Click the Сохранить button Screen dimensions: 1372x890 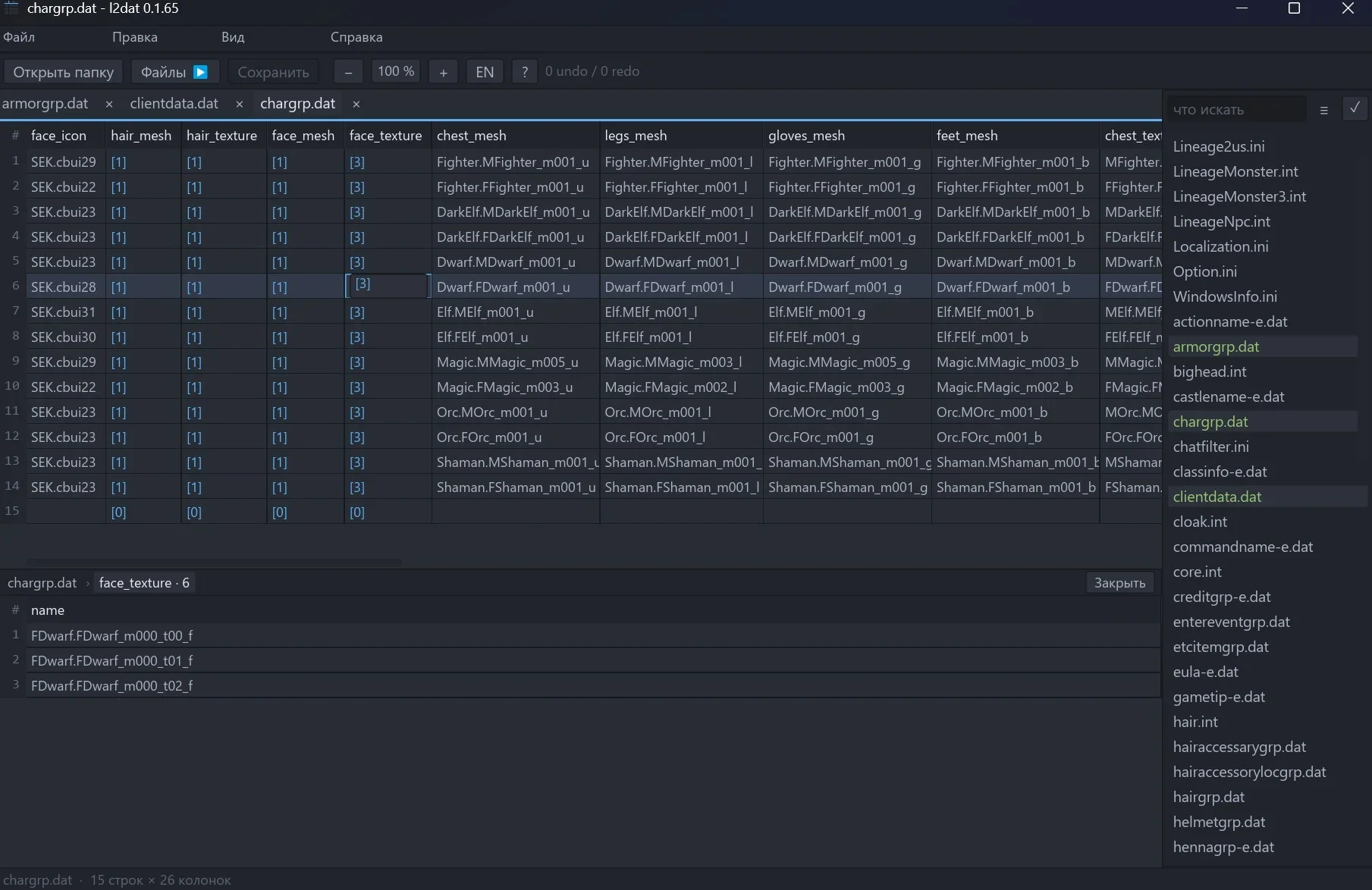(273, 72)
